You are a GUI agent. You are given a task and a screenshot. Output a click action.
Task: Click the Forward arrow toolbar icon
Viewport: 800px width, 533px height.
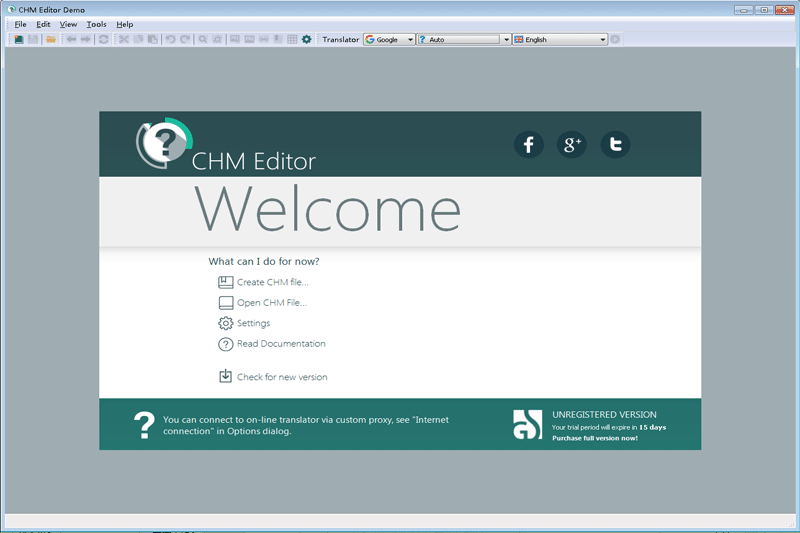(85, 39)
